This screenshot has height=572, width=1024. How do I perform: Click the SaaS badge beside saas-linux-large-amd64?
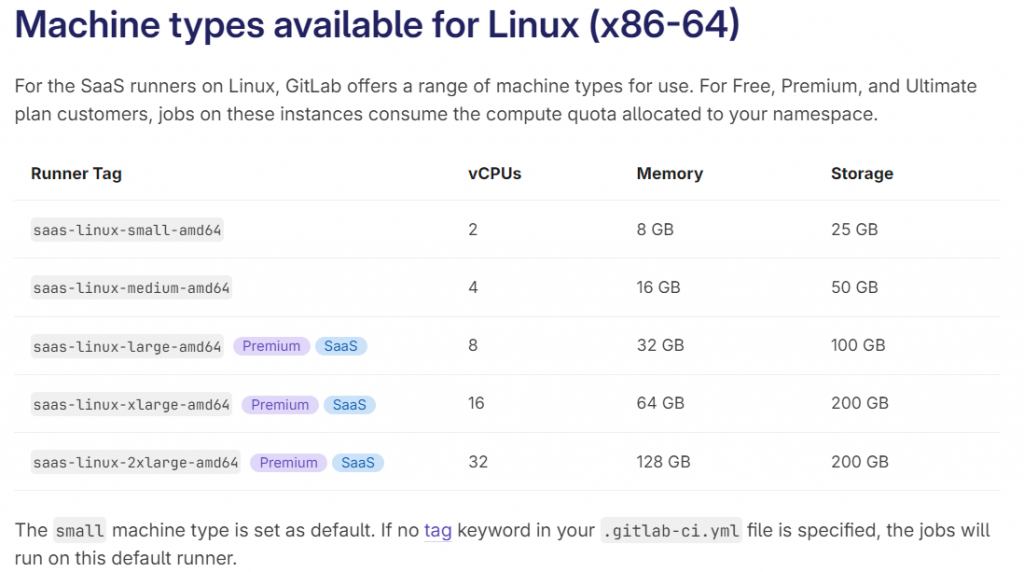(x=341, y=346)
